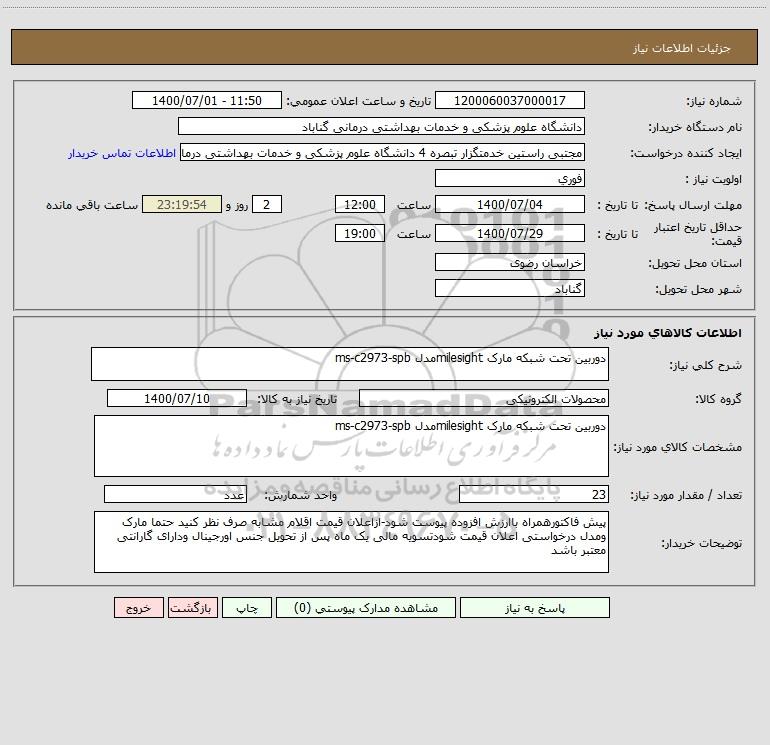Click the price validity time 19:00
The image size is (770, 745).
click(x=359, y=233)
